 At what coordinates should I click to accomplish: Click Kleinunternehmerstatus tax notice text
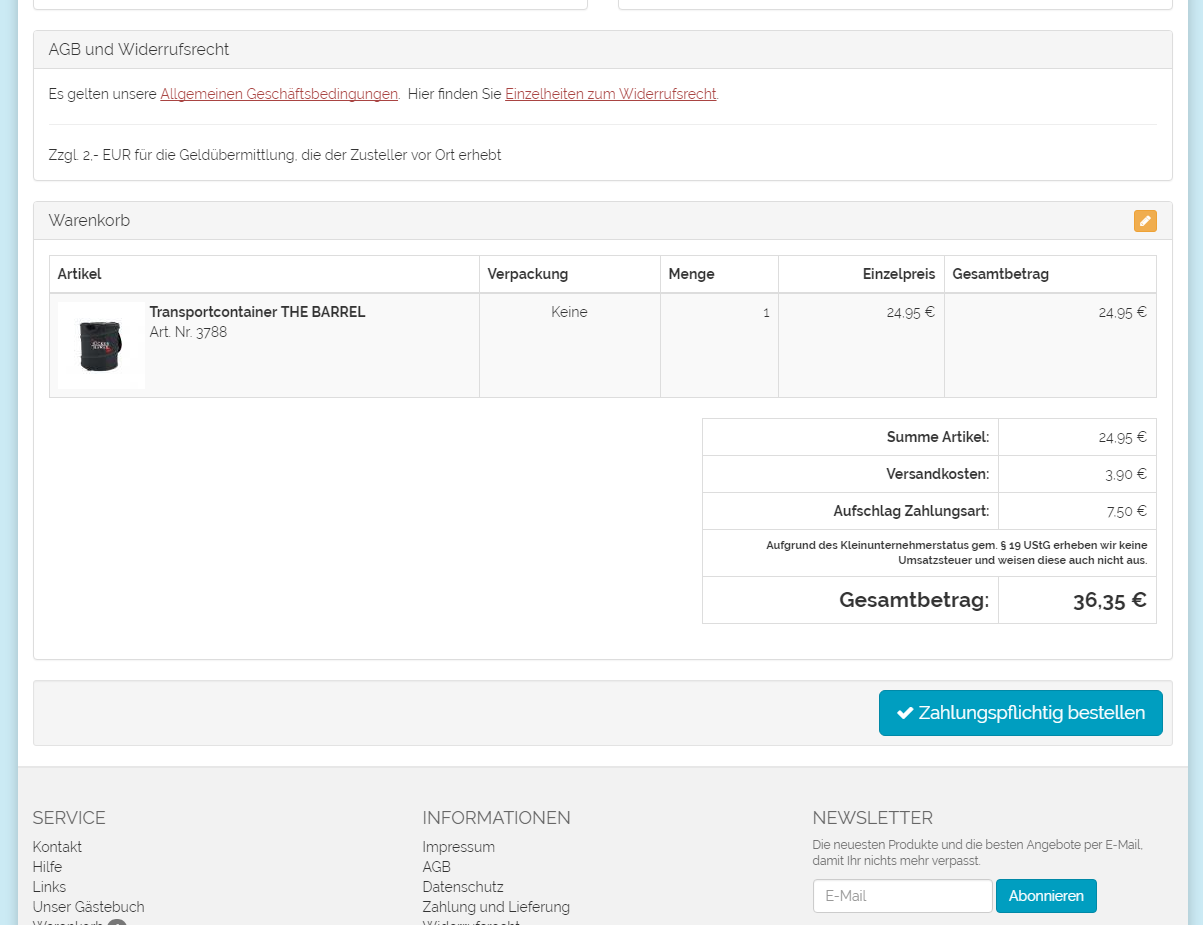pyautogui.click(x=957, y=553)
